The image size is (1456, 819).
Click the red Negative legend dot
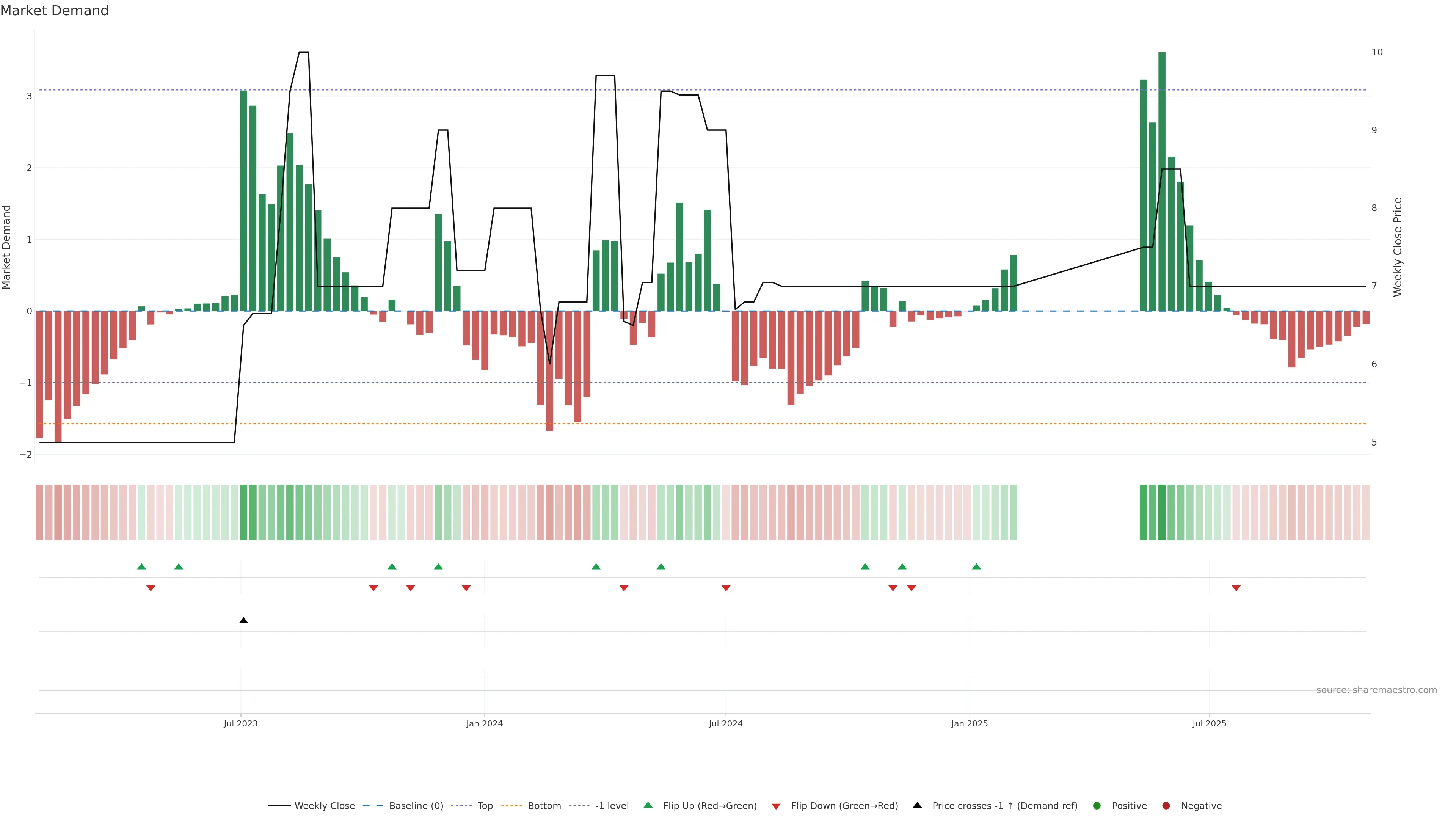pyautogui.click(x=1166, y=806)
